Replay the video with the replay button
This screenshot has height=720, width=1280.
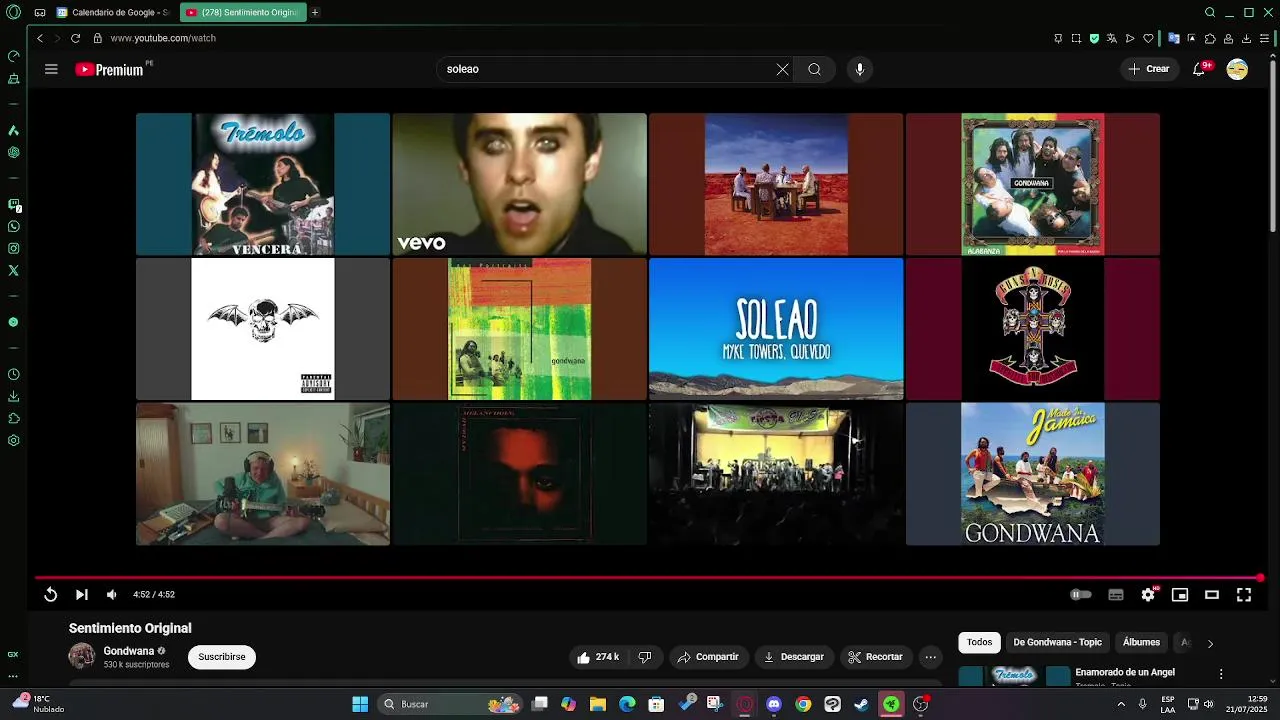50,594
